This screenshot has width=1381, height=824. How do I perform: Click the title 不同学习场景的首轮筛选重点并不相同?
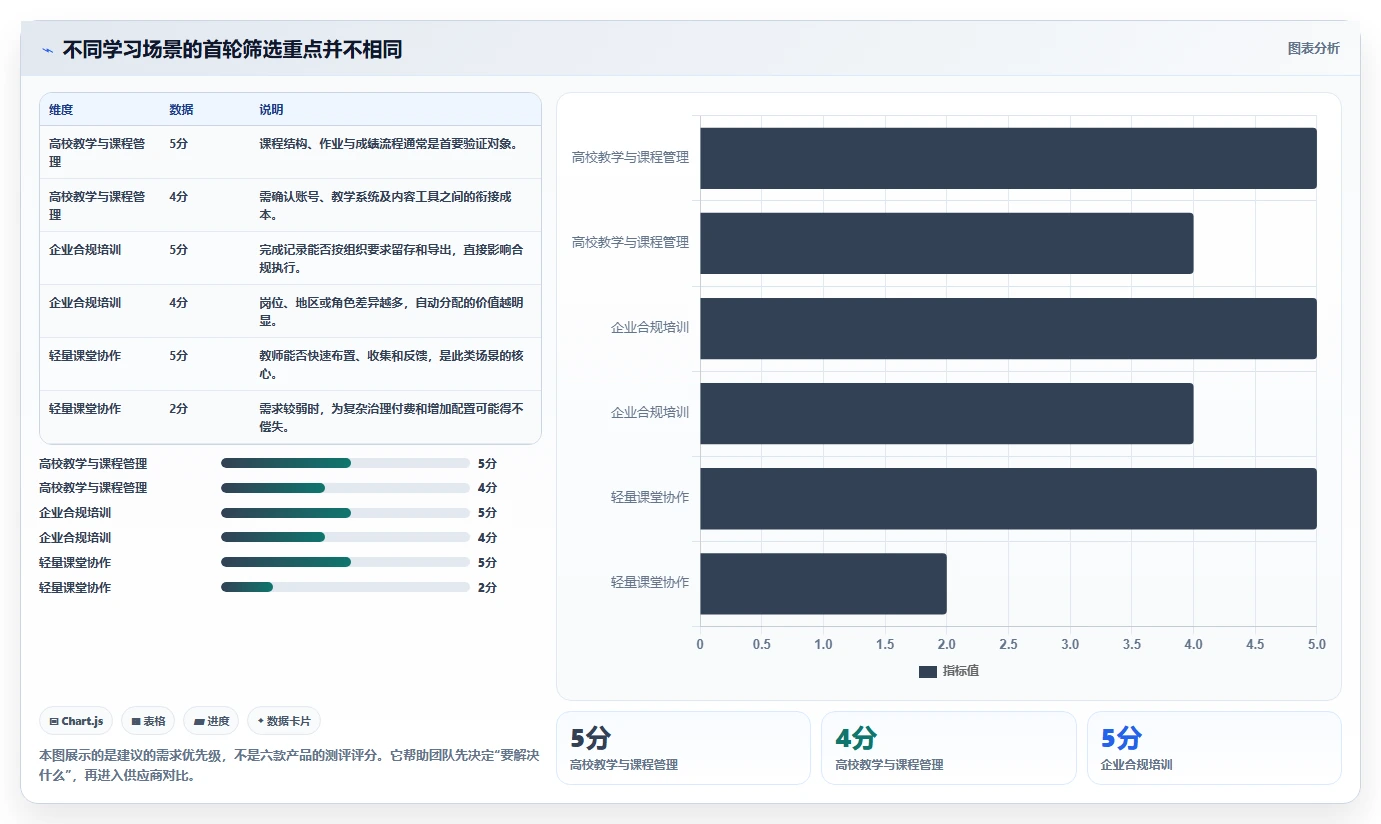click(x=232, y=50)
